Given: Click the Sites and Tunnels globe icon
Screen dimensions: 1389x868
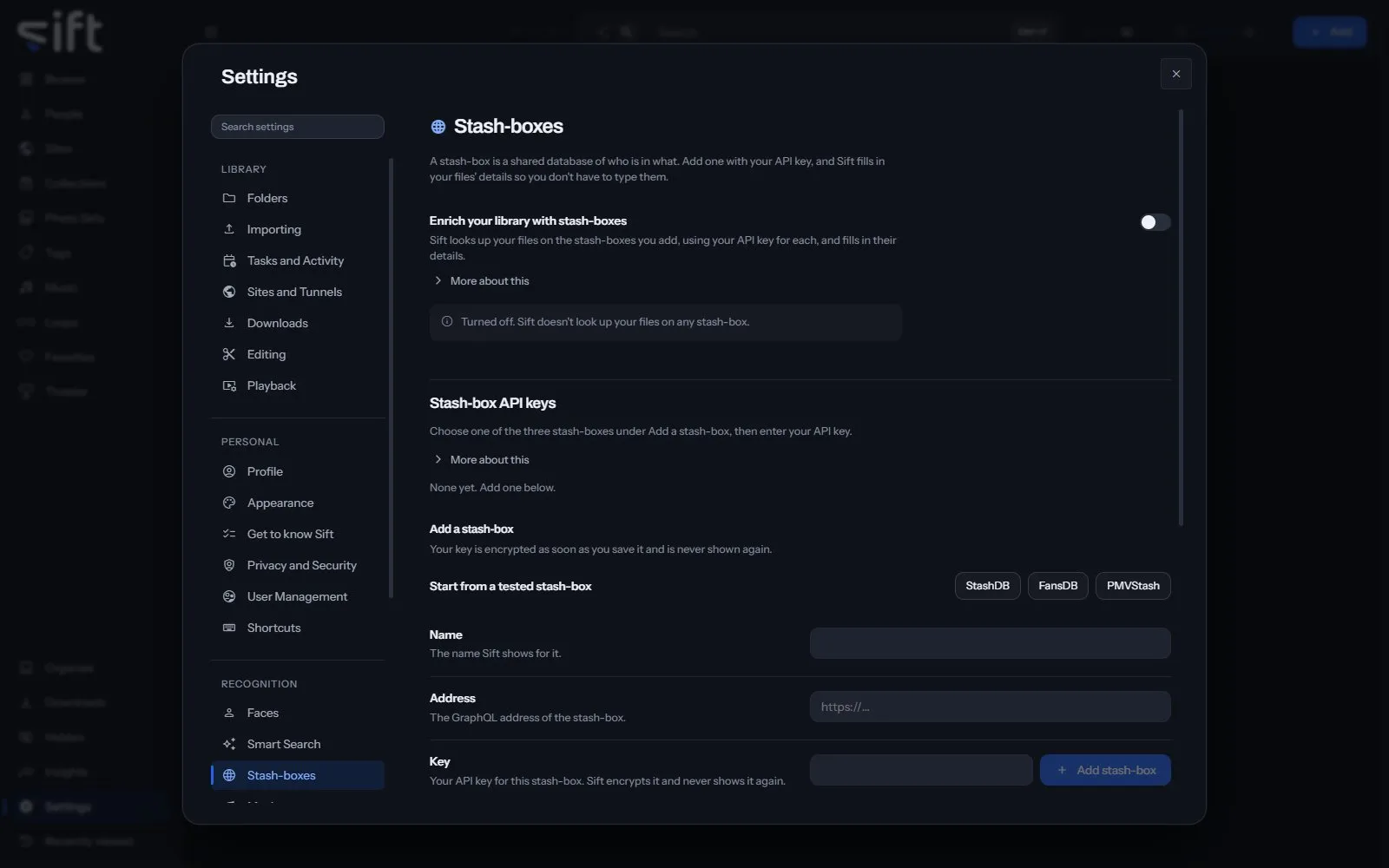Looking at the screenshot, I should point(229,292).
